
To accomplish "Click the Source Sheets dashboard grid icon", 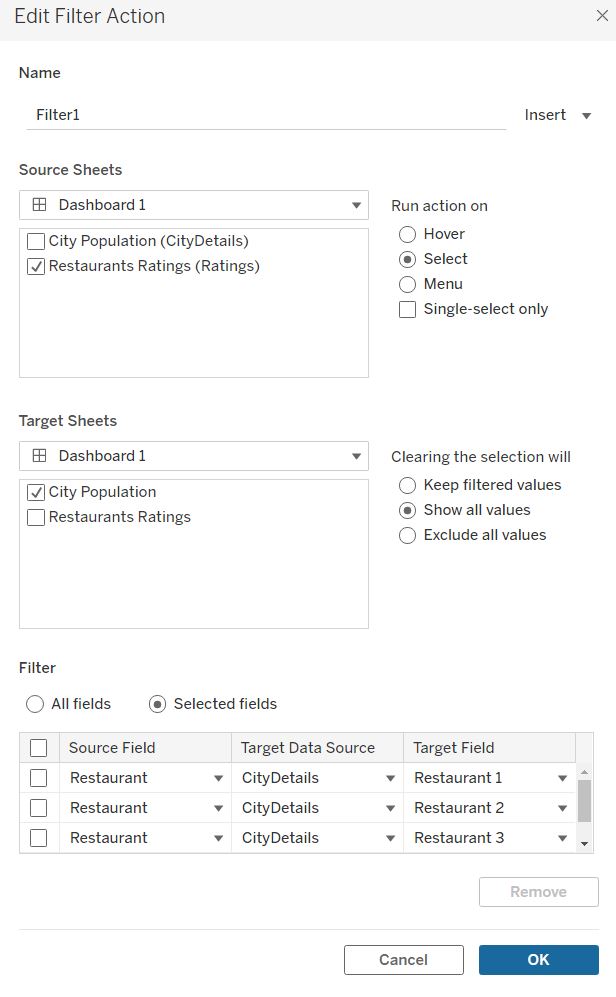I will point(40,205).
